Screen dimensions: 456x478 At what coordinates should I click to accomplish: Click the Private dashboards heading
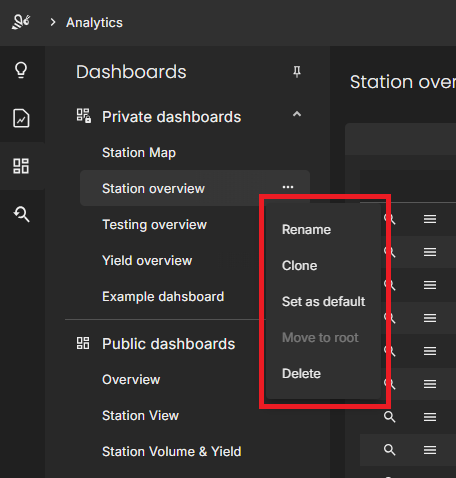(x=171, y=117)
